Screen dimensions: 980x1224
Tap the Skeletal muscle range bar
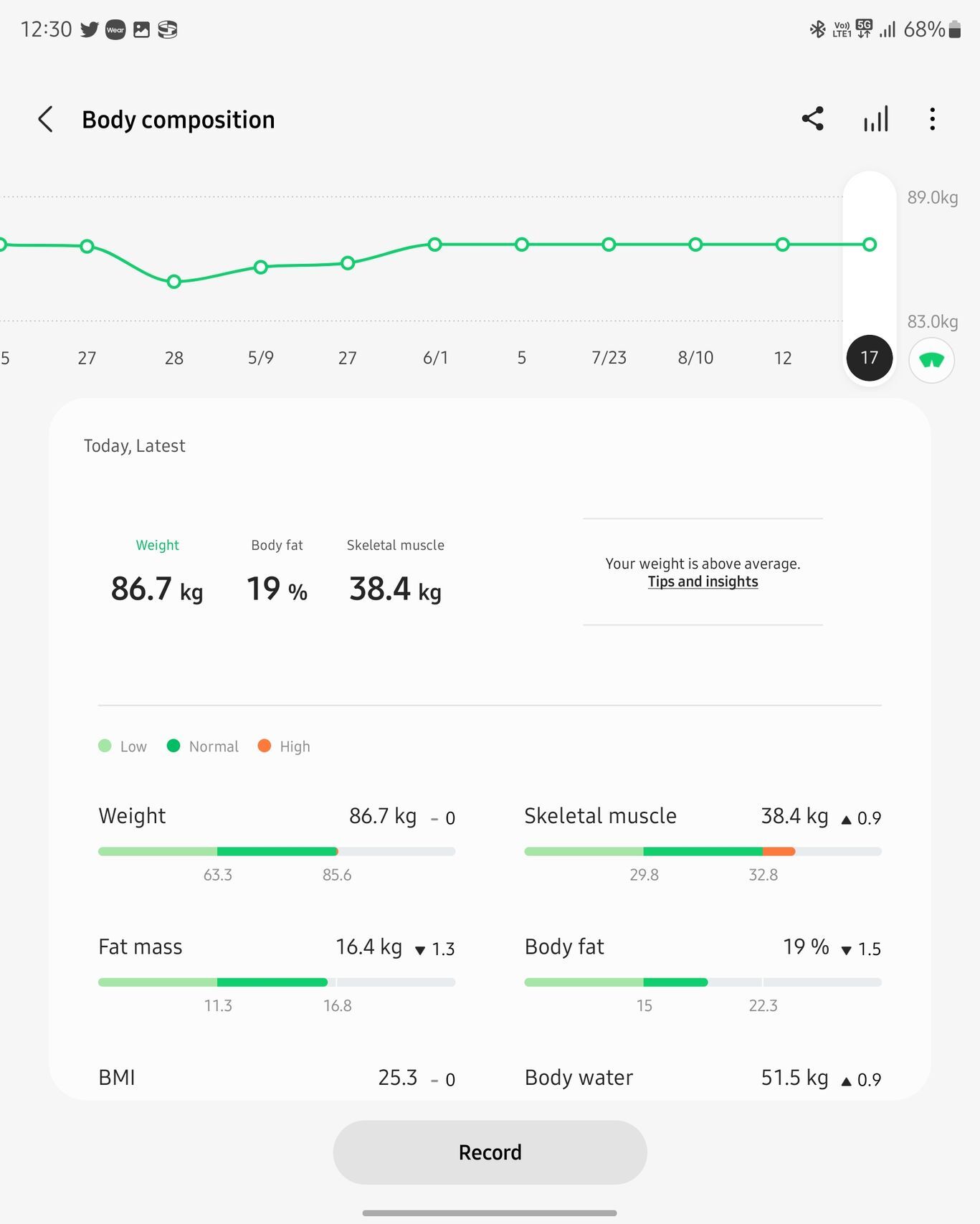click(702, 852)
